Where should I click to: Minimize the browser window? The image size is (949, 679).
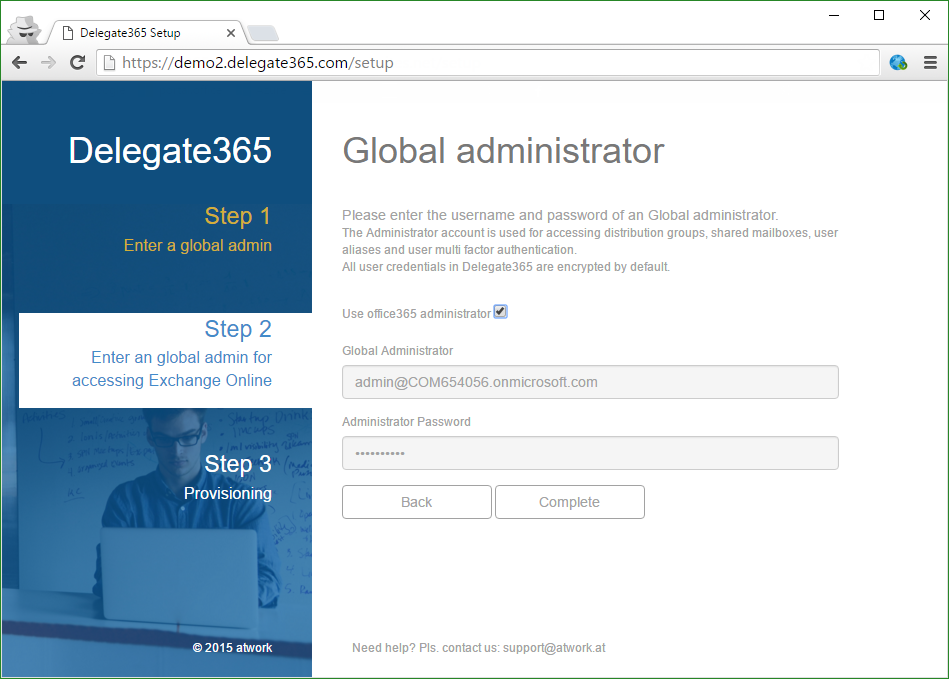(834, 15)
